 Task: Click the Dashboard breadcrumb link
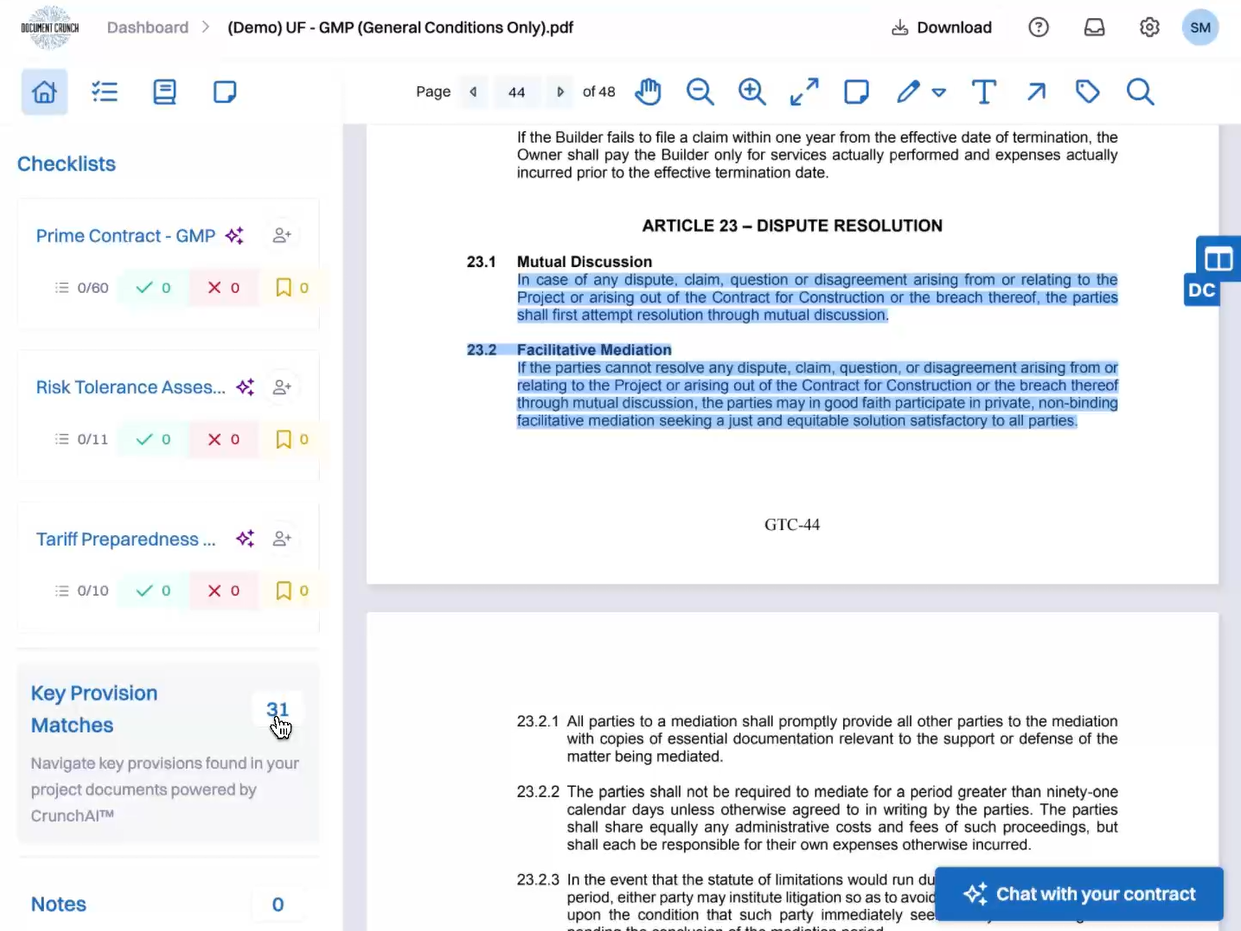147,28
